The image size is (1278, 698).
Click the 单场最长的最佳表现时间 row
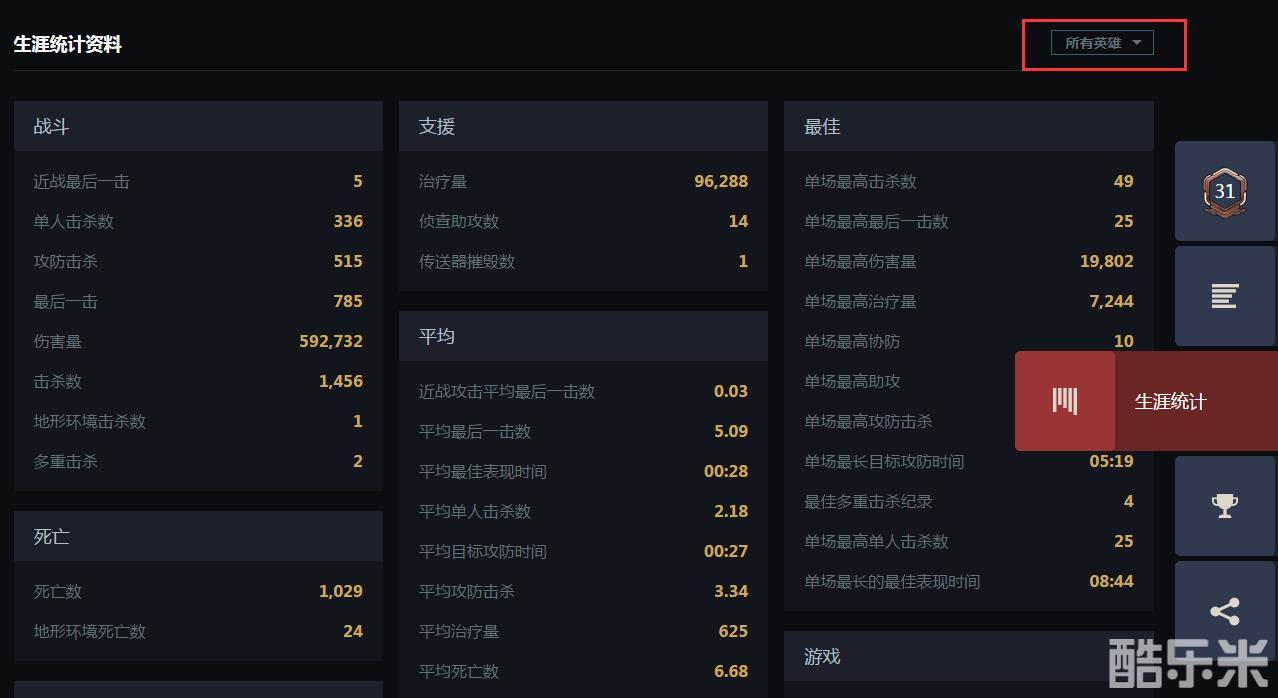tap(968, 581)
